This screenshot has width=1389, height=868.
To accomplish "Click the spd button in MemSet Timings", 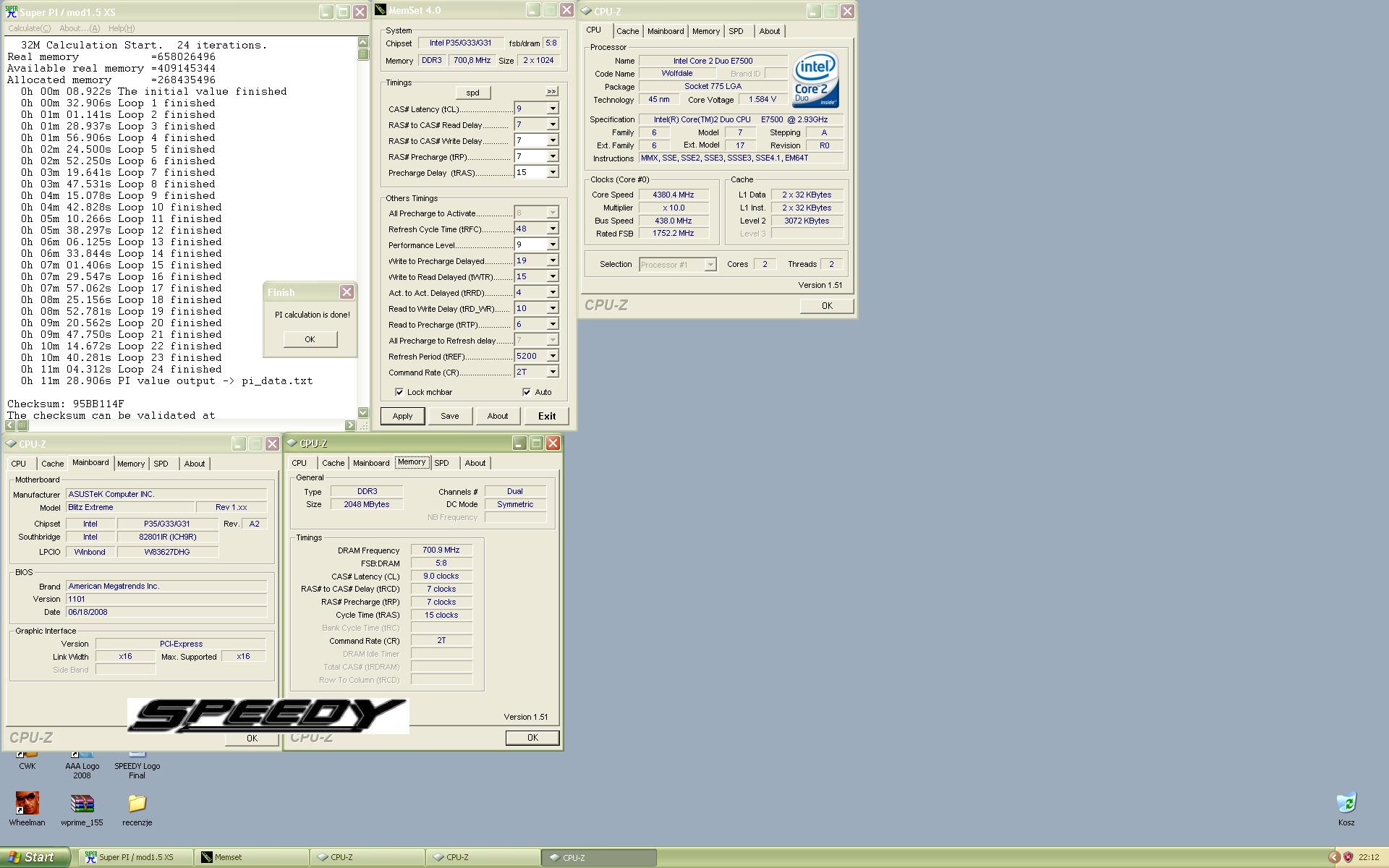I will pos(473,93).
